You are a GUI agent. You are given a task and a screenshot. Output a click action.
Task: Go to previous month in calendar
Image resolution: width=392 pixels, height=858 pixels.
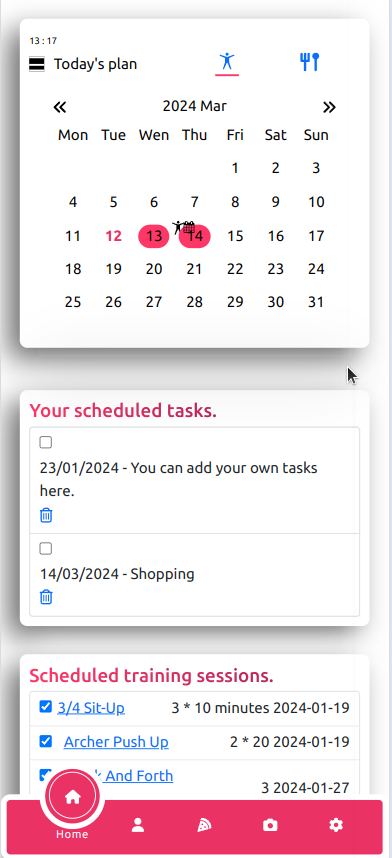[60, 107]
